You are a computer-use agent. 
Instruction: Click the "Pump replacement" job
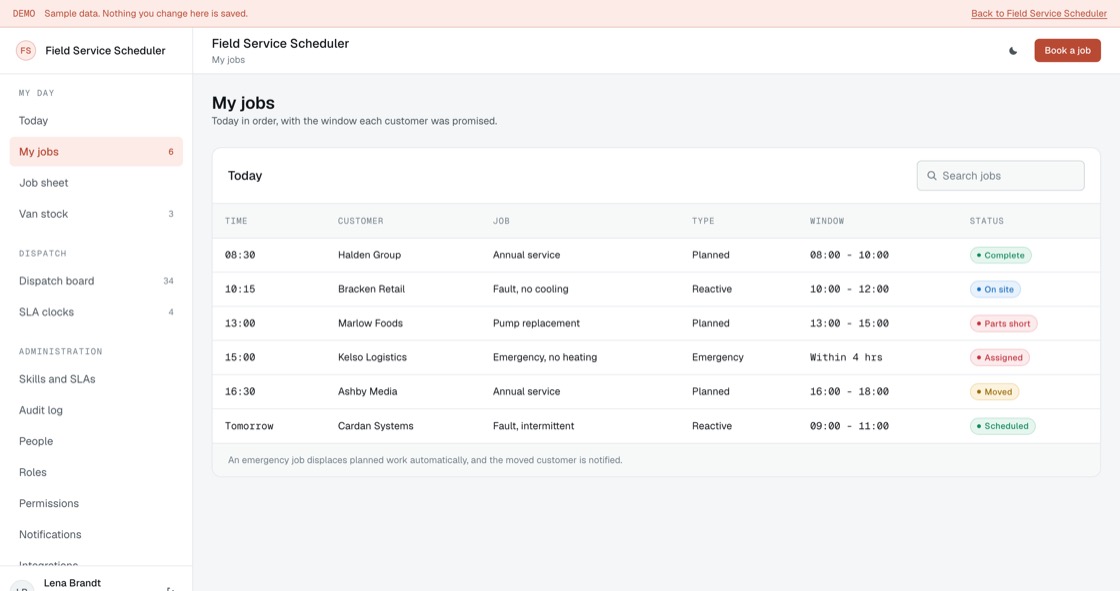pos(536,324)
